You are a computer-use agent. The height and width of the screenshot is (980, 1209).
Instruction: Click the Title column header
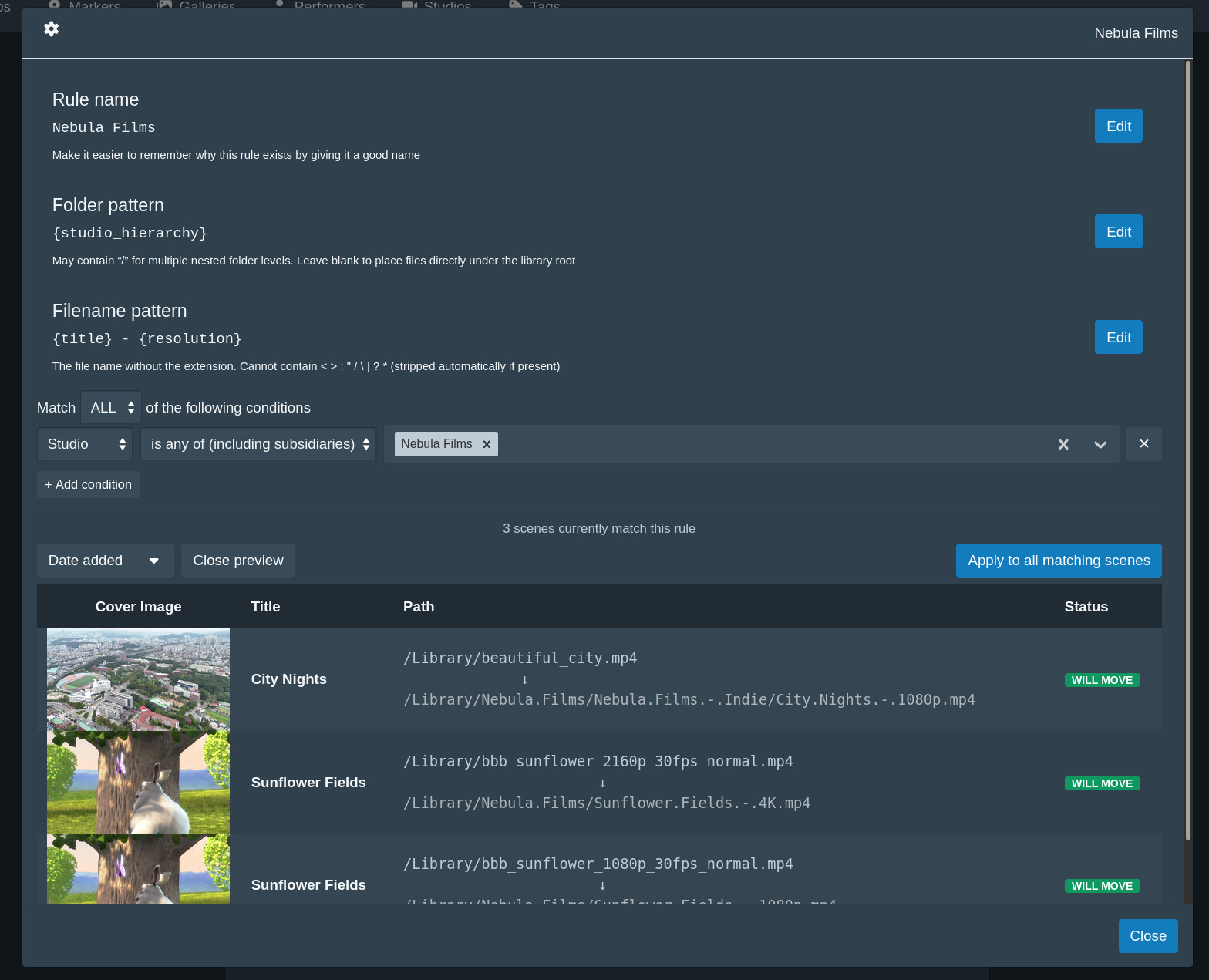[265, 607]
